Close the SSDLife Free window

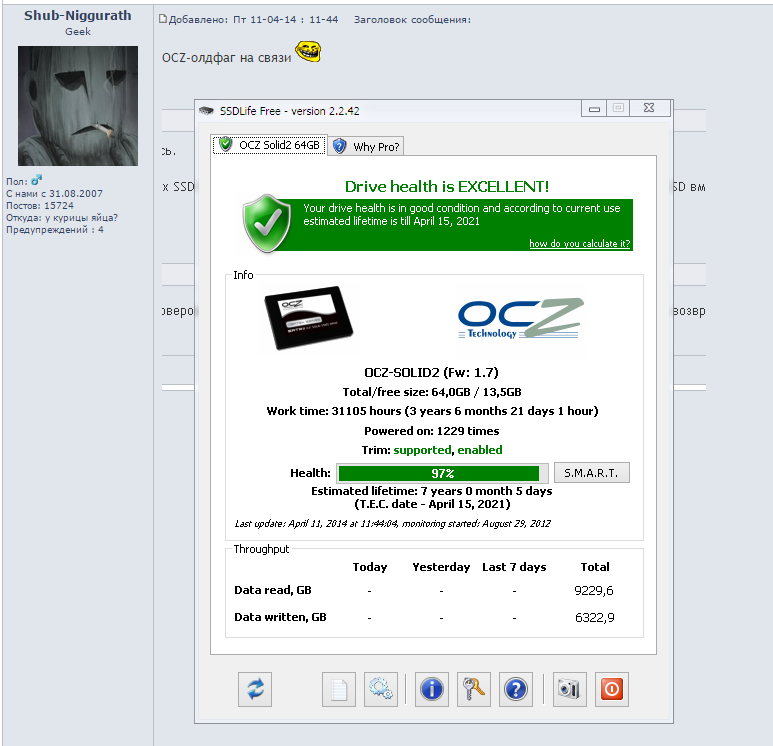pyautogui.click(x=649, y=108)
